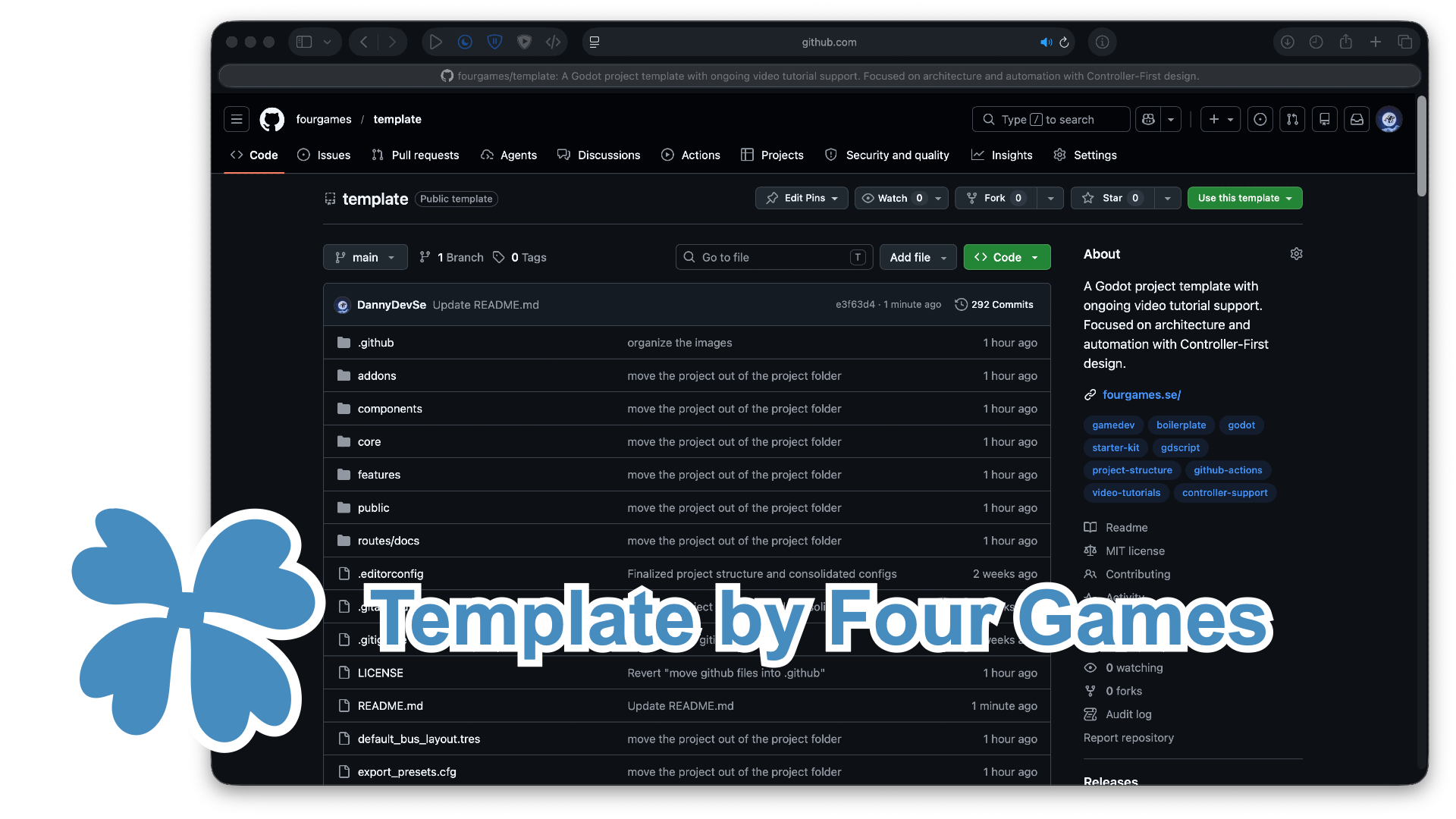The image size is (1456, 819).
Task: Click the web inspector code icon in Safari toolbar
Action: [x=554, y=42]
